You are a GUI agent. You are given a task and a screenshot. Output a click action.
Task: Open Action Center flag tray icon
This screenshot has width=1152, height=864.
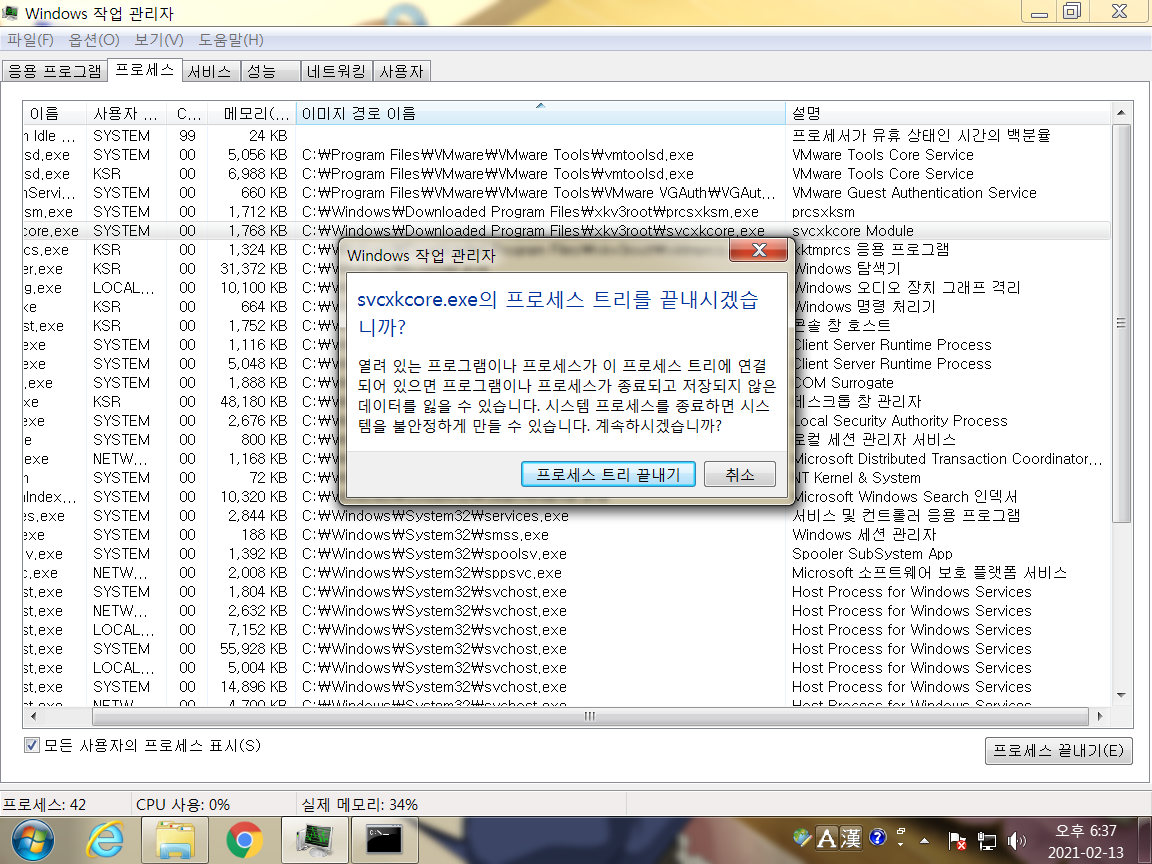(x=957, y=840)
